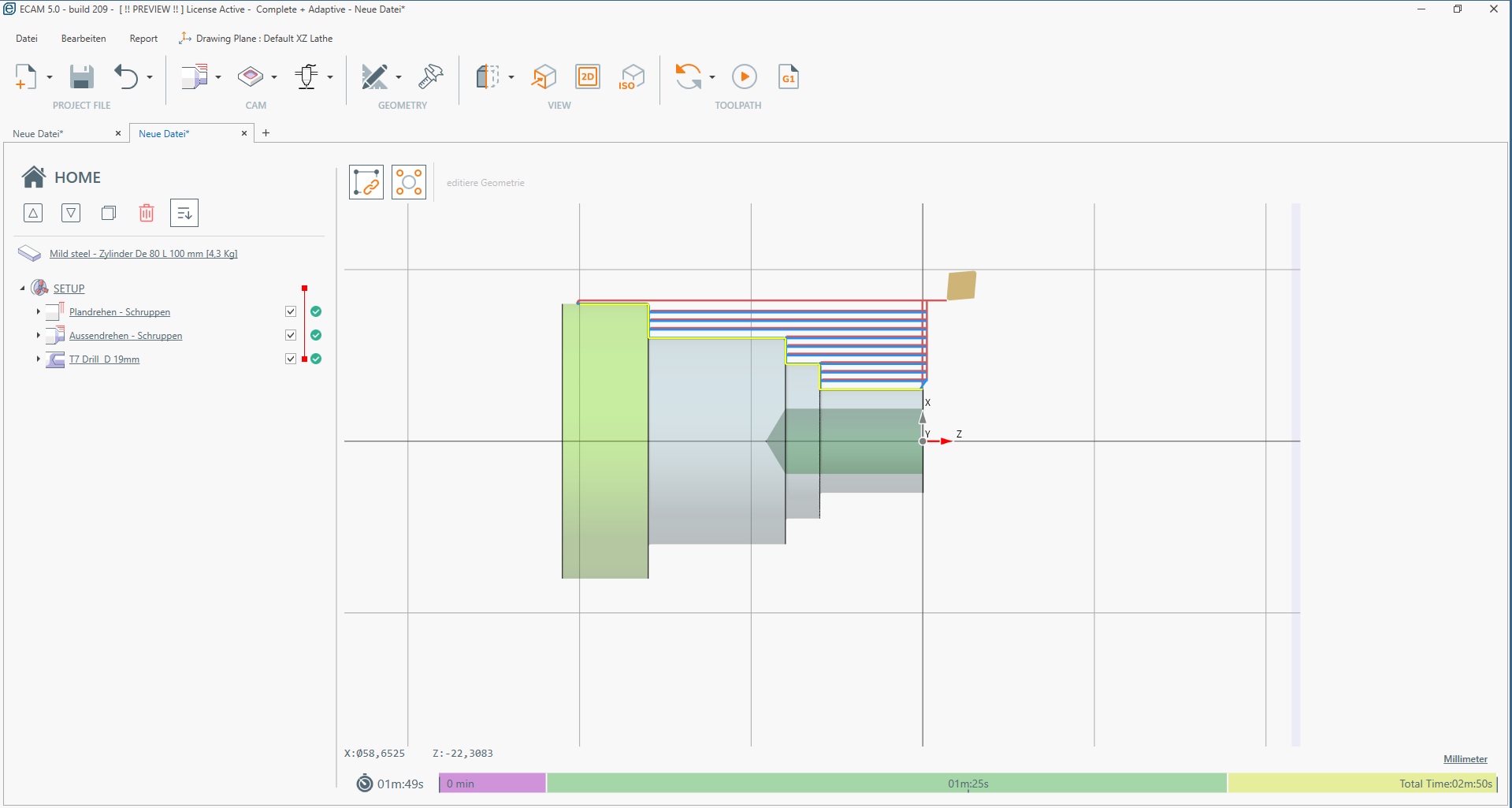
Task: Open the undo dropdown arrow
Action: pos(150,77)
